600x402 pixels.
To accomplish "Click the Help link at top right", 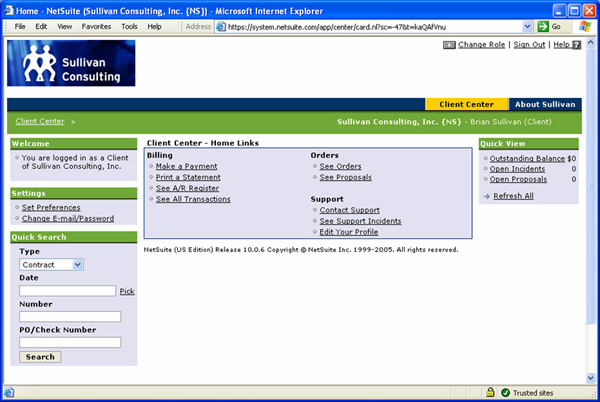I will 561,45.
